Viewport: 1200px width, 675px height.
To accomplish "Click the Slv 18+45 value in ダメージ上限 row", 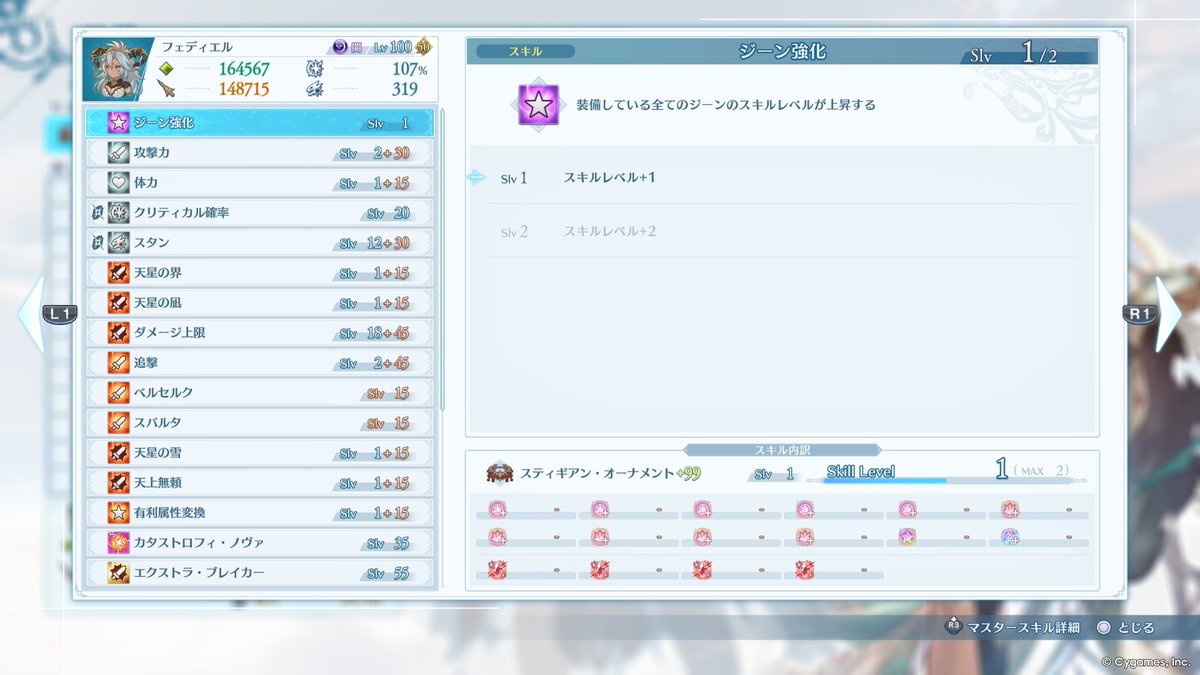I will [375, 332].
